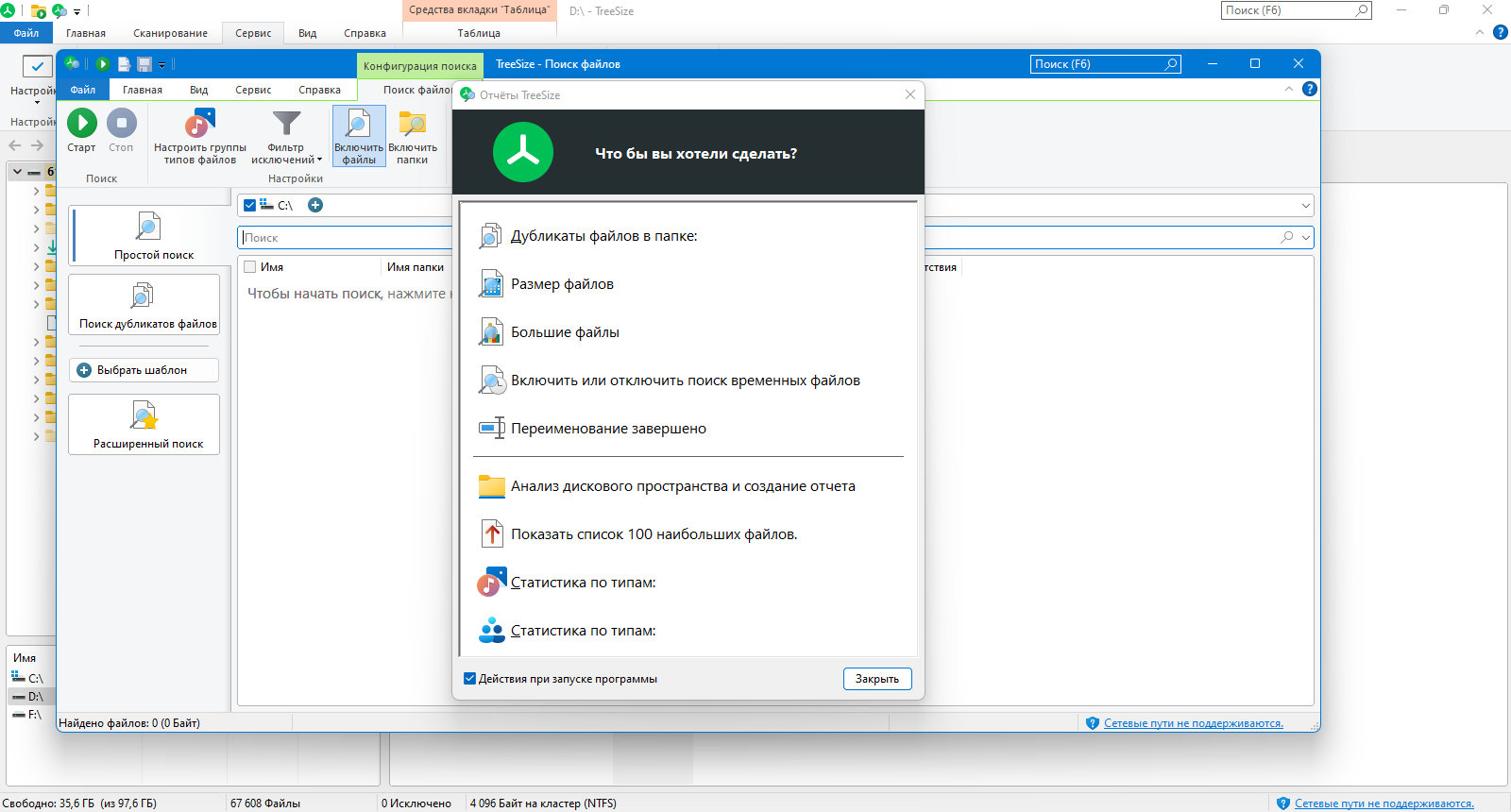The width and height of the screenshot is (1511, 812).
Task: Click the Стоп icon in the ribbon
Action: click(x=121, y=123)
